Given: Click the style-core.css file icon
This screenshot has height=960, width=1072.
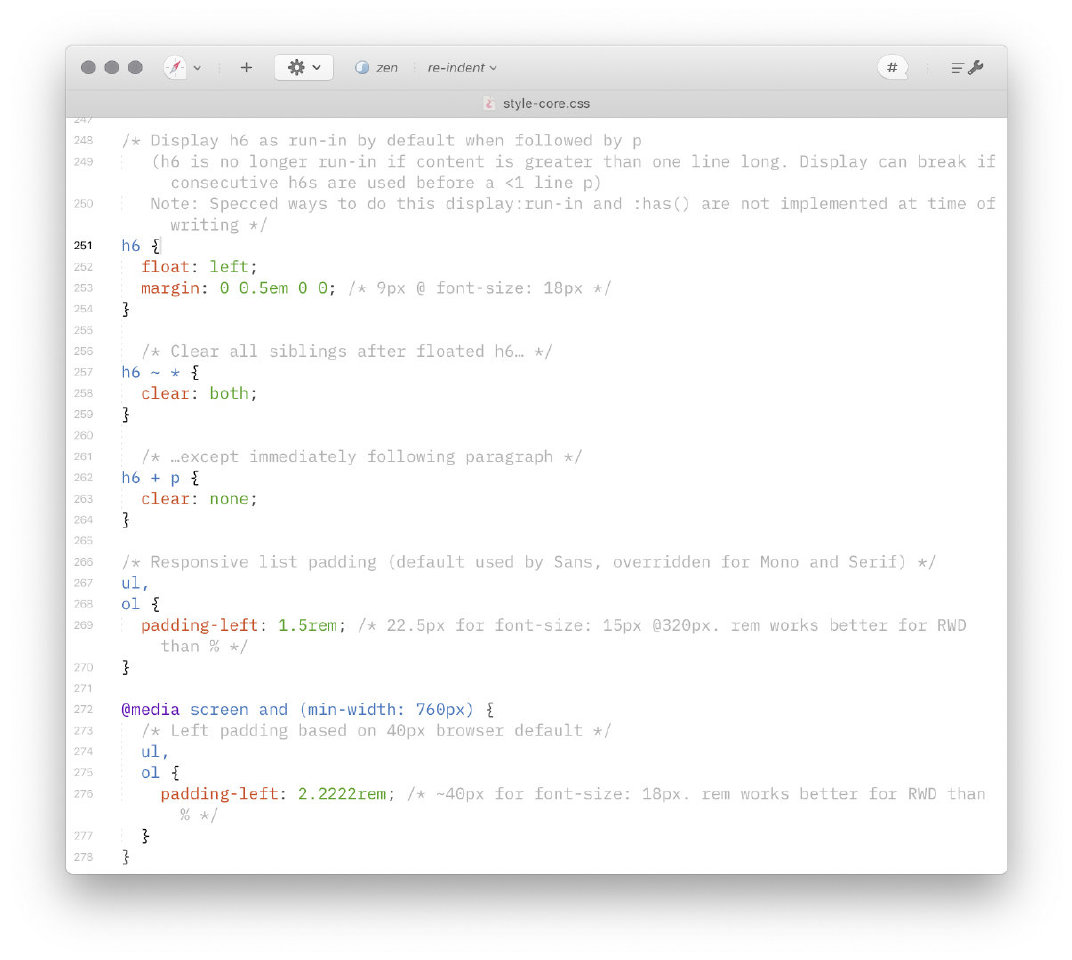Looking at the screenshot, I should click(x=489, y=103).
